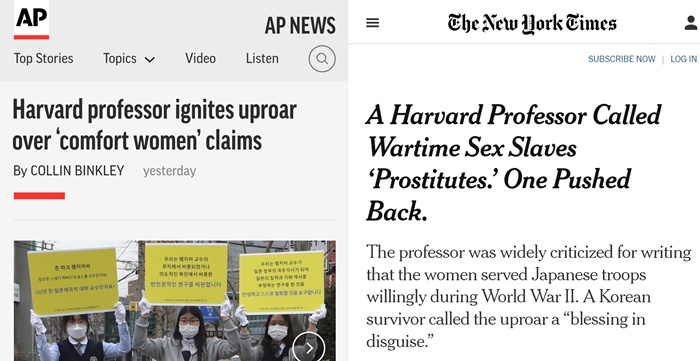Viewport: 700px width, 361px height.
Task: Click the NYT headline about Harvard Professor
Action: [x=513, y=163]
